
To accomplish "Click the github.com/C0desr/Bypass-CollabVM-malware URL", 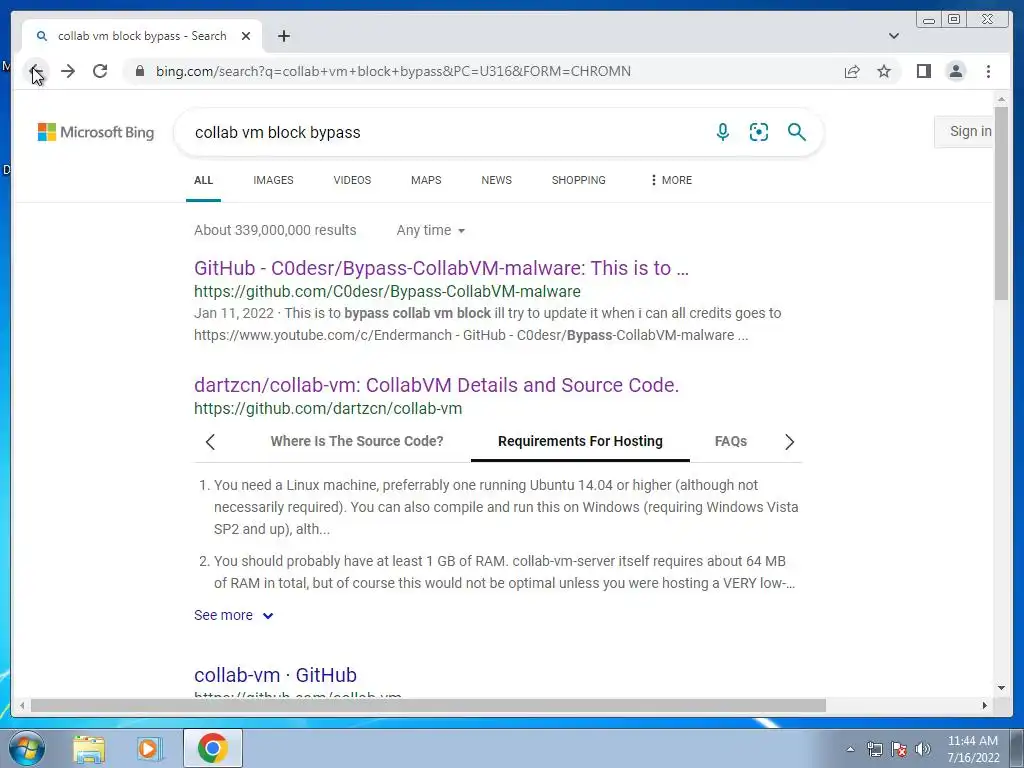I will [387, 291].
